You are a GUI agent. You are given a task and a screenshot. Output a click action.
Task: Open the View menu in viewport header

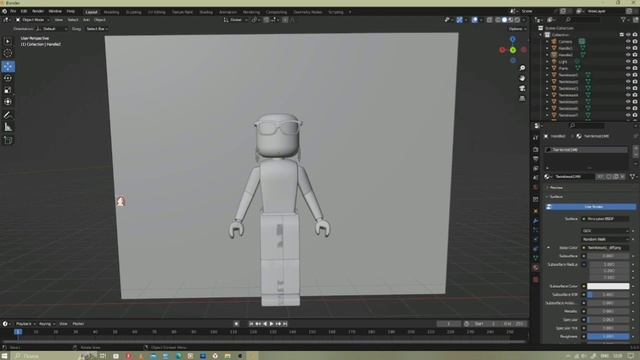pos(59,20)
